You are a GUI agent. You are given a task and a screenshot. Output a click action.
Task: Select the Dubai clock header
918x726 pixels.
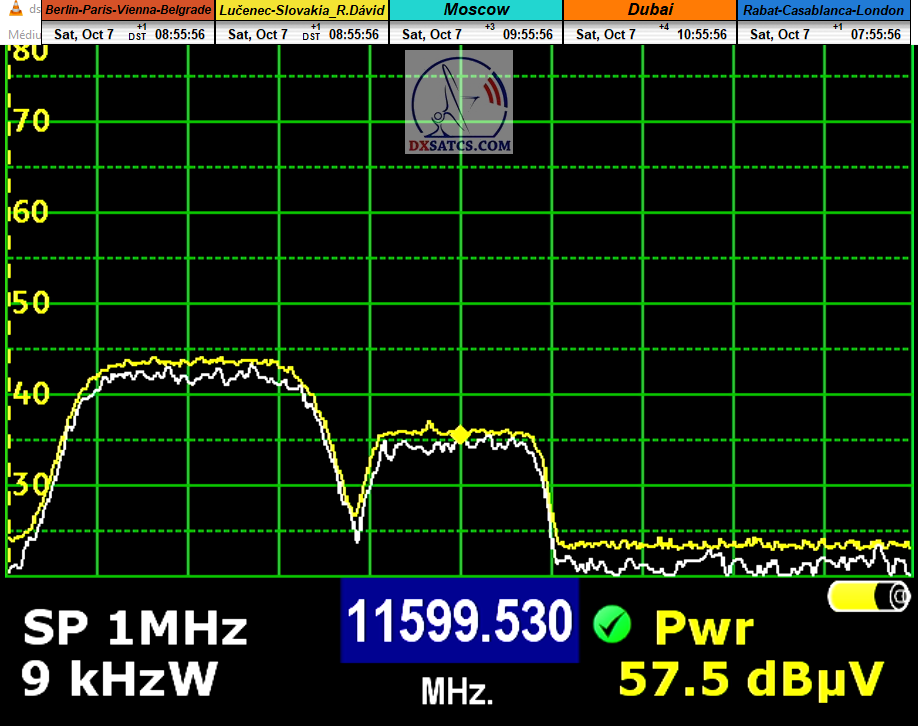coord(650,10)
